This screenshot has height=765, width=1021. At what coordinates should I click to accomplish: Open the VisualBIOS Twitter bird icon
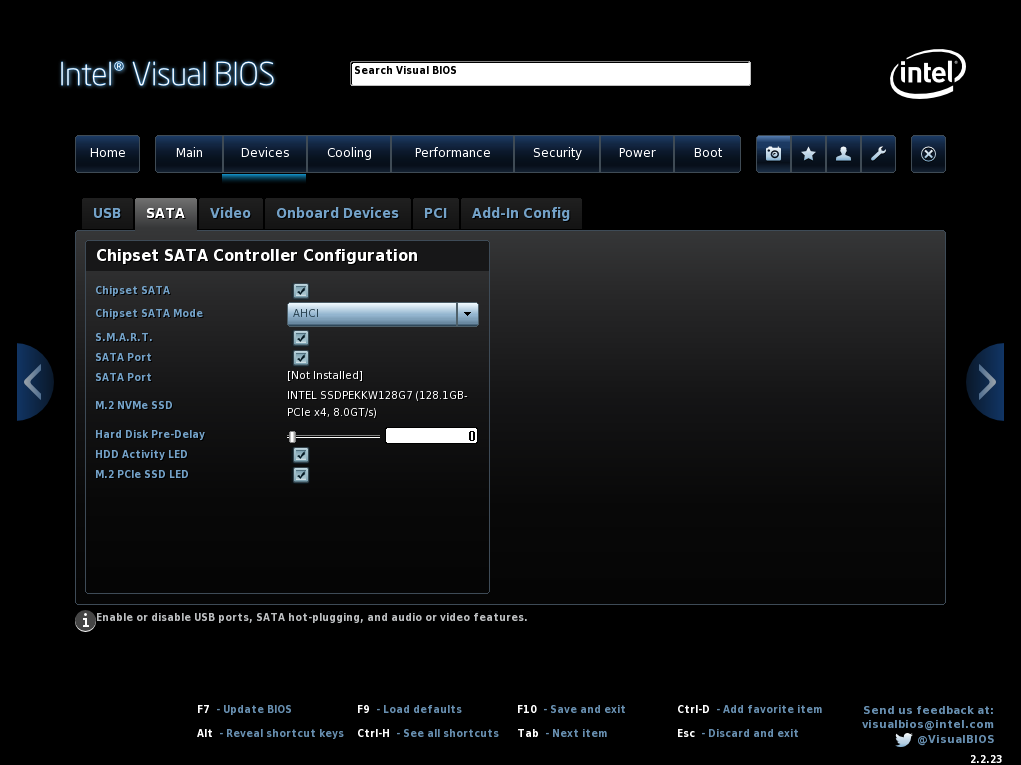point(904,740)
